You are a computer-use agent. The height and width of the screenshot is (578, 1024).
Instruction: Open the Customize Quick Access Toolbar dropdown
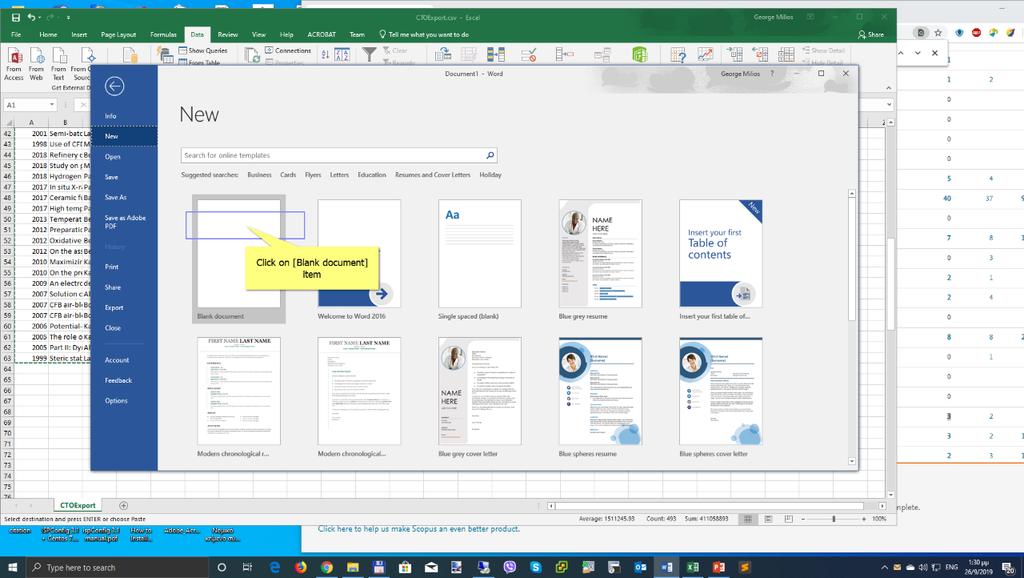(68, 18)
